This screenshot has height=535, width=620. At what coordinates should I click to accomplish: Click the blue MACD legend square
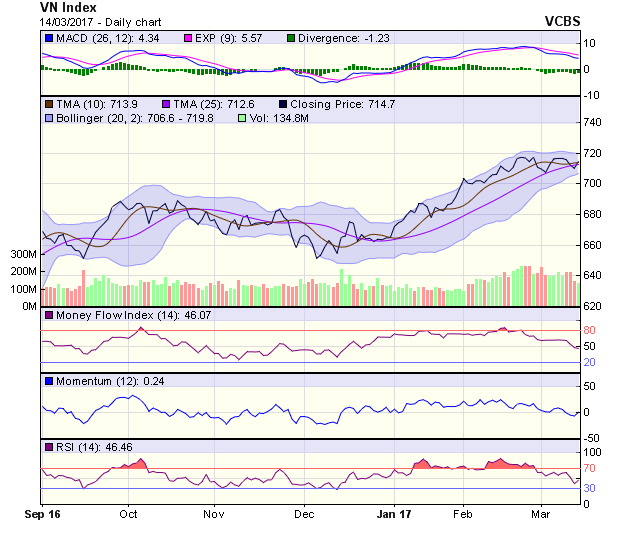[x=48, y=38]
